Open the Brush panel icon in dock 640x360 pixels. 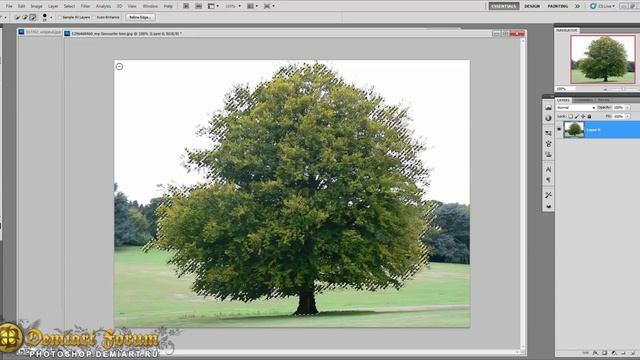coord(548,144)
